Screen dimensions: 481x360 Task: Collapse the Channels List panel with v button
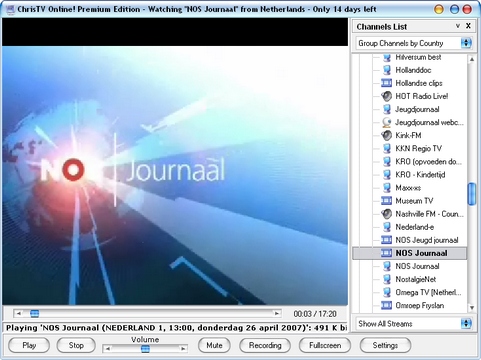pos(458,26)
